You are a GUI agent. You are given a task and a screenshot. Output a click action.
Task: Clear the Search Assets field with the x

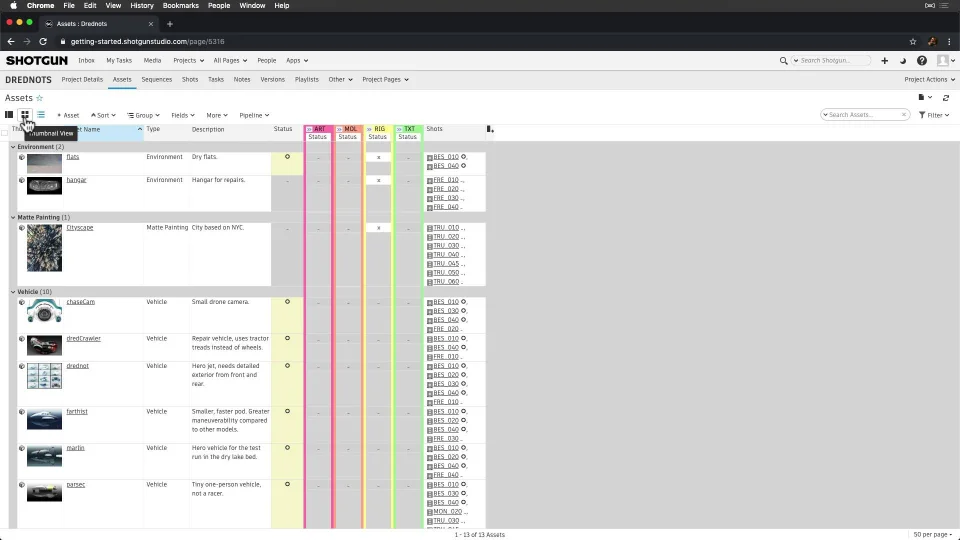[x=904, y=114]
